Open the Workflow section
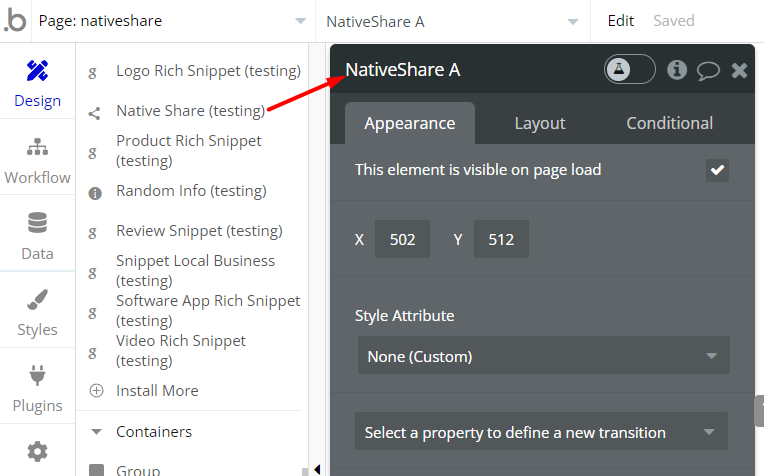The height and width of the screenshot is (476, 764). [37, 161]
